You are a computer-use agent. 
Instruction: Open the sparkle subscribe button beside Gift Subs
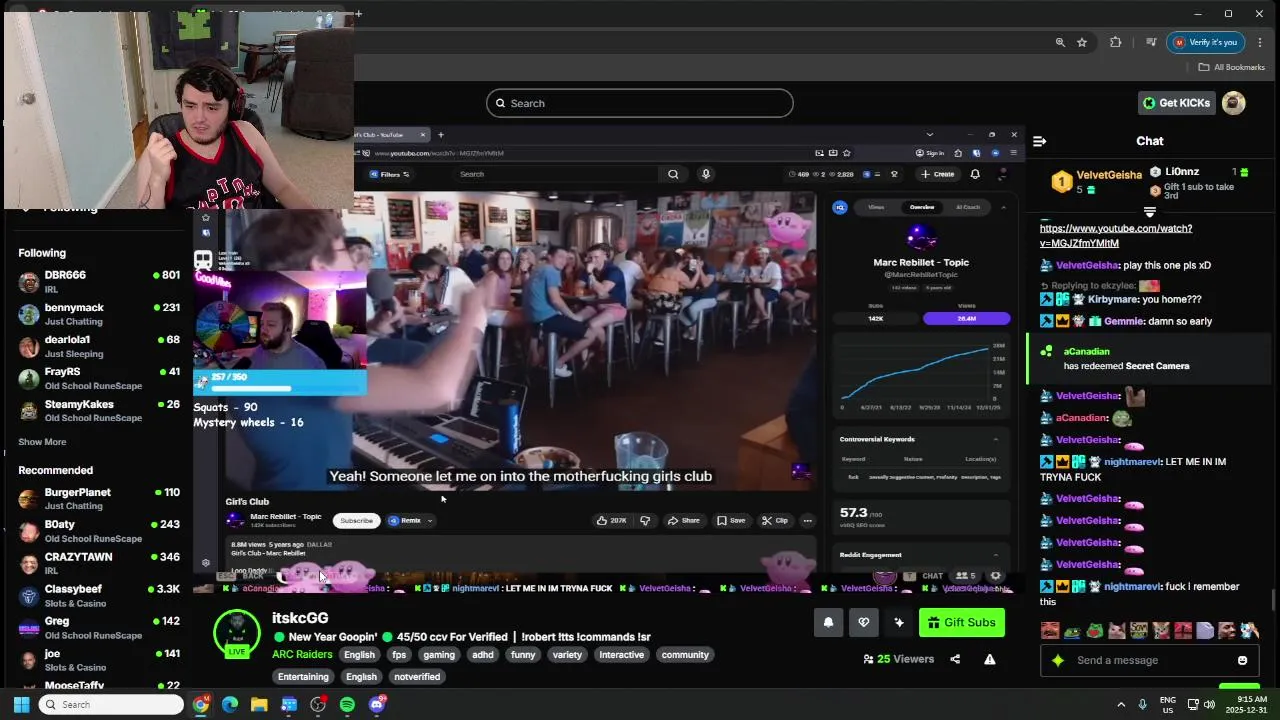[899, 622]
